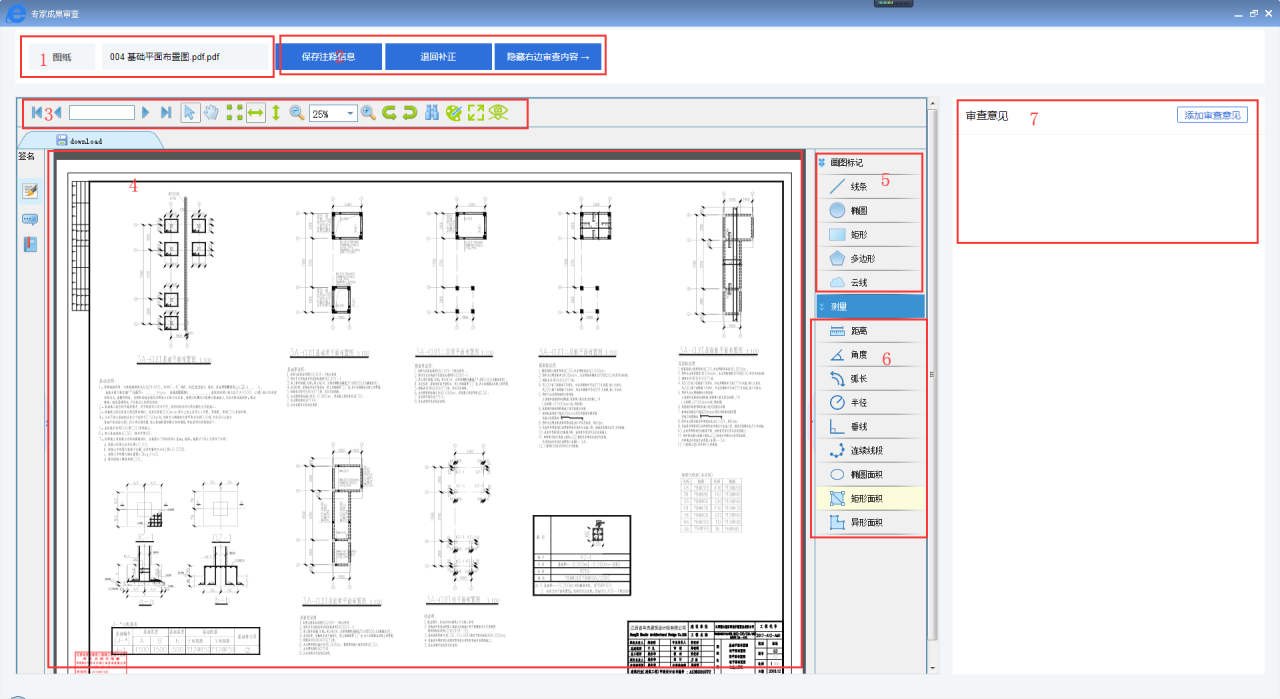Select the 矩形面积 rectangle area tool
The width and height of the screenshot is (1280, 699).
click(x=870, y=499)
